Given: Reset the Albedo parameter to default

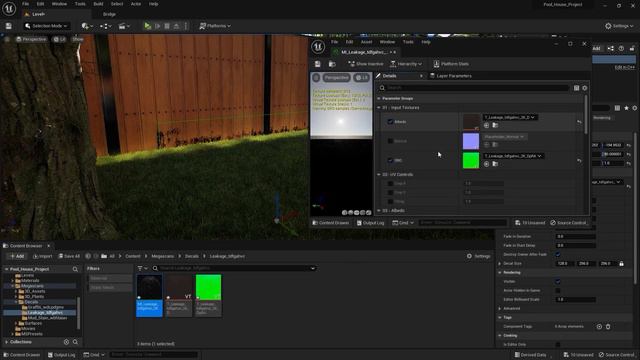Looking at the screenshot, I should [x=579, y=122].
